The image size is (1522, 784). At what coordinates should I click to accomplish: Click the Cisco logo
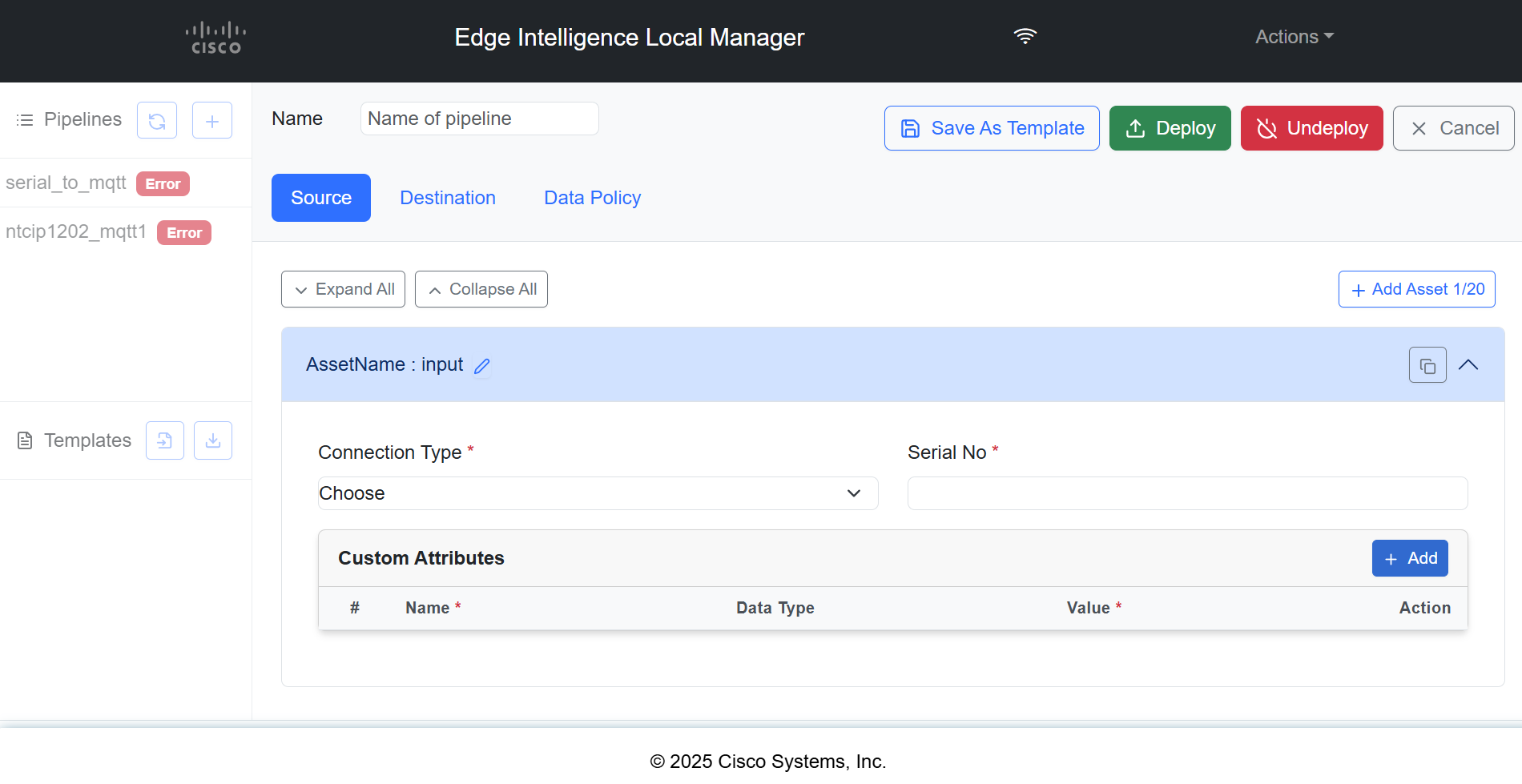point(215,38)
